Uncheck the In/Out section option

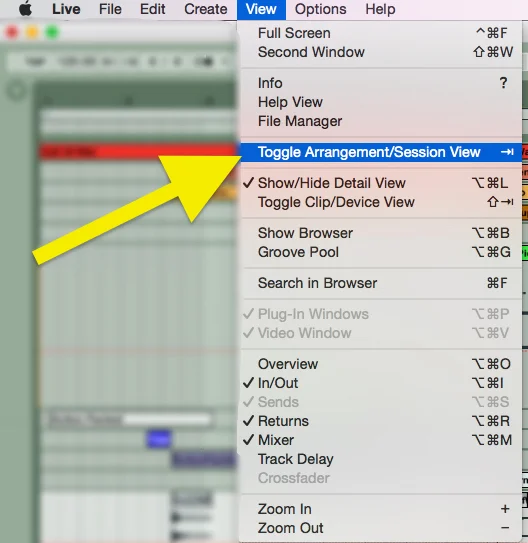pyautogui.click(x=381, y=383)
